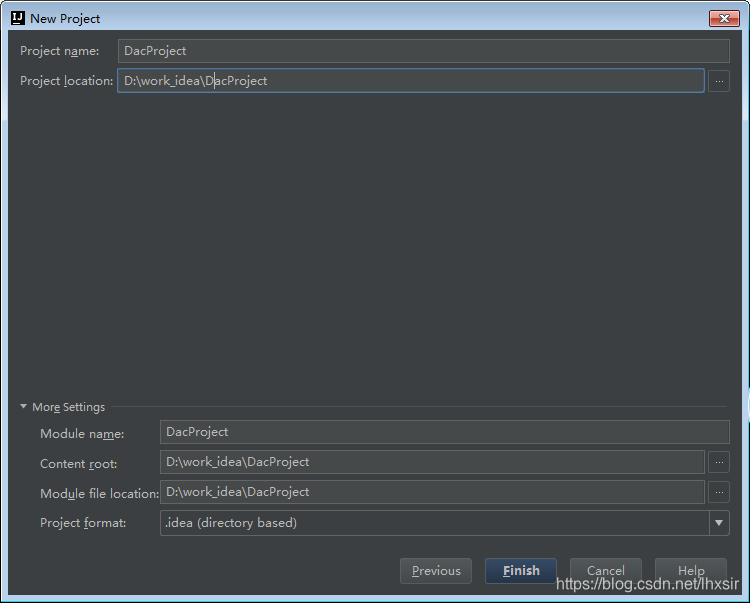Click the Content root input field
Viewport: 750px width, 603px height.
coord(432,462)
